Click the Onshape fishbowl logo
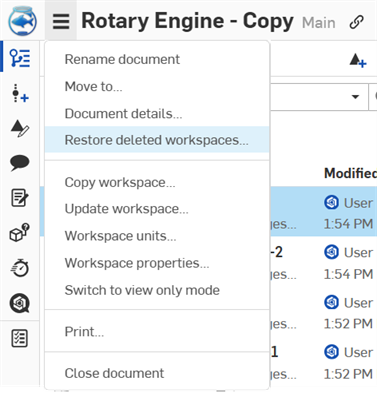Viewport: 377px width, 401px height. 23,21
